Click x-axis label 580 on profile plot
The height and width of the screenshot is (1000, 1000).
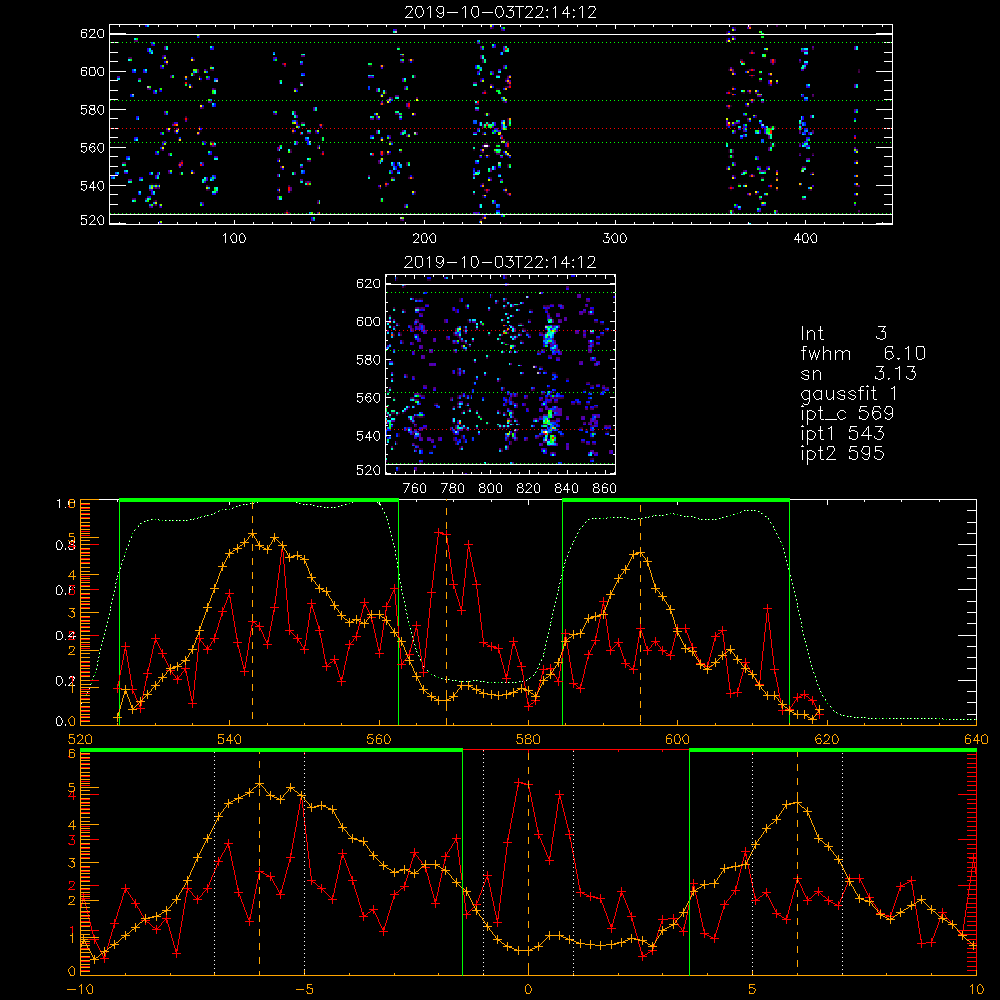click(x=528, y=739)
